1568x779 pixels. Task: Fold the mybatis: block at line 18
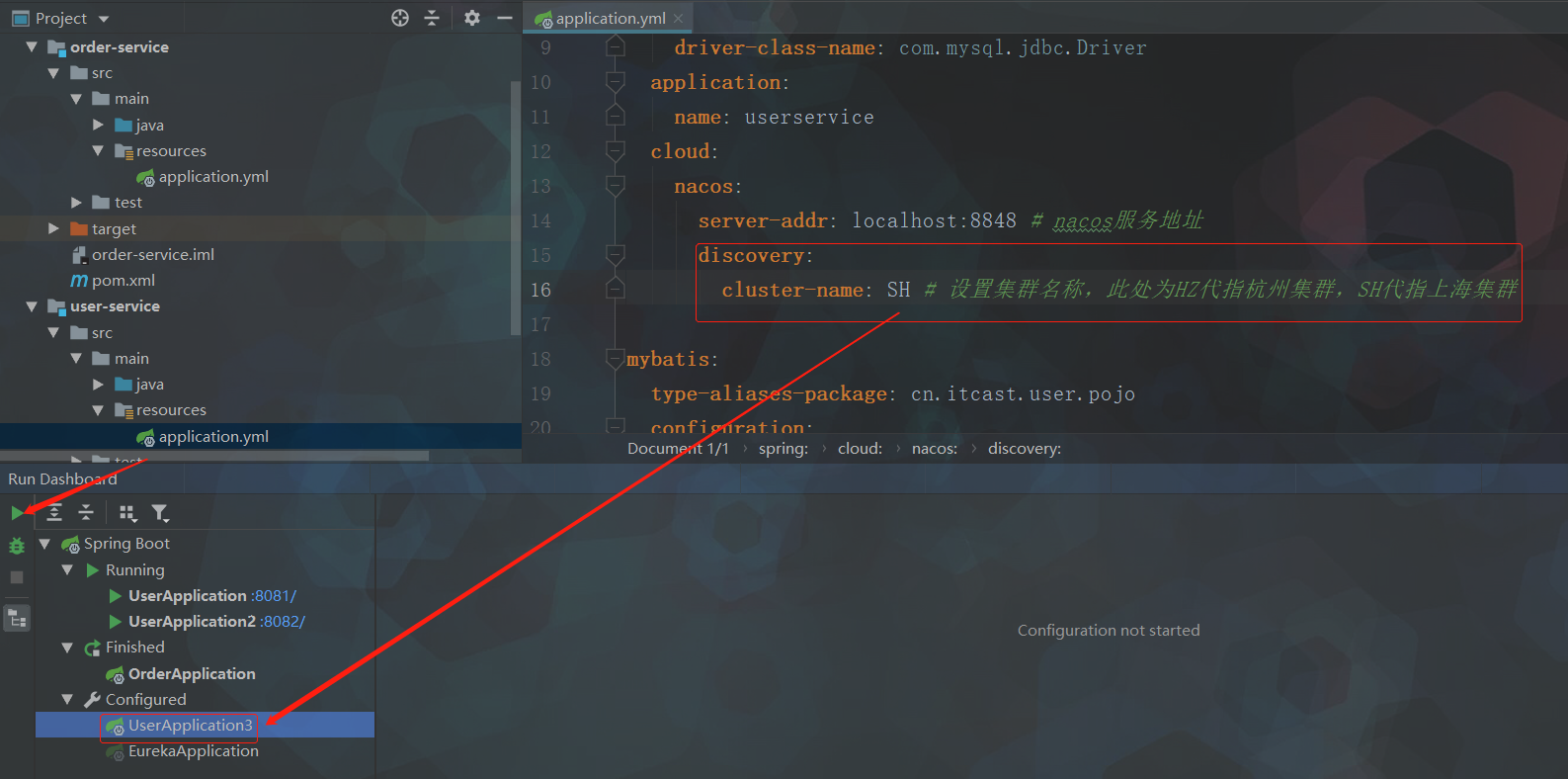(x=615, y=359)
